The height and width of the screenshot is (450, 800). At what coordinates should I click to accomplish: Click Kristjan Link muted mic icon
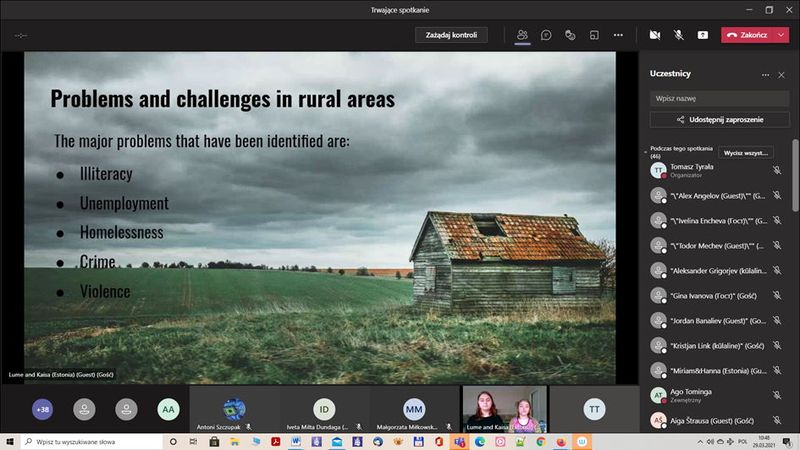tap(777, 345)
